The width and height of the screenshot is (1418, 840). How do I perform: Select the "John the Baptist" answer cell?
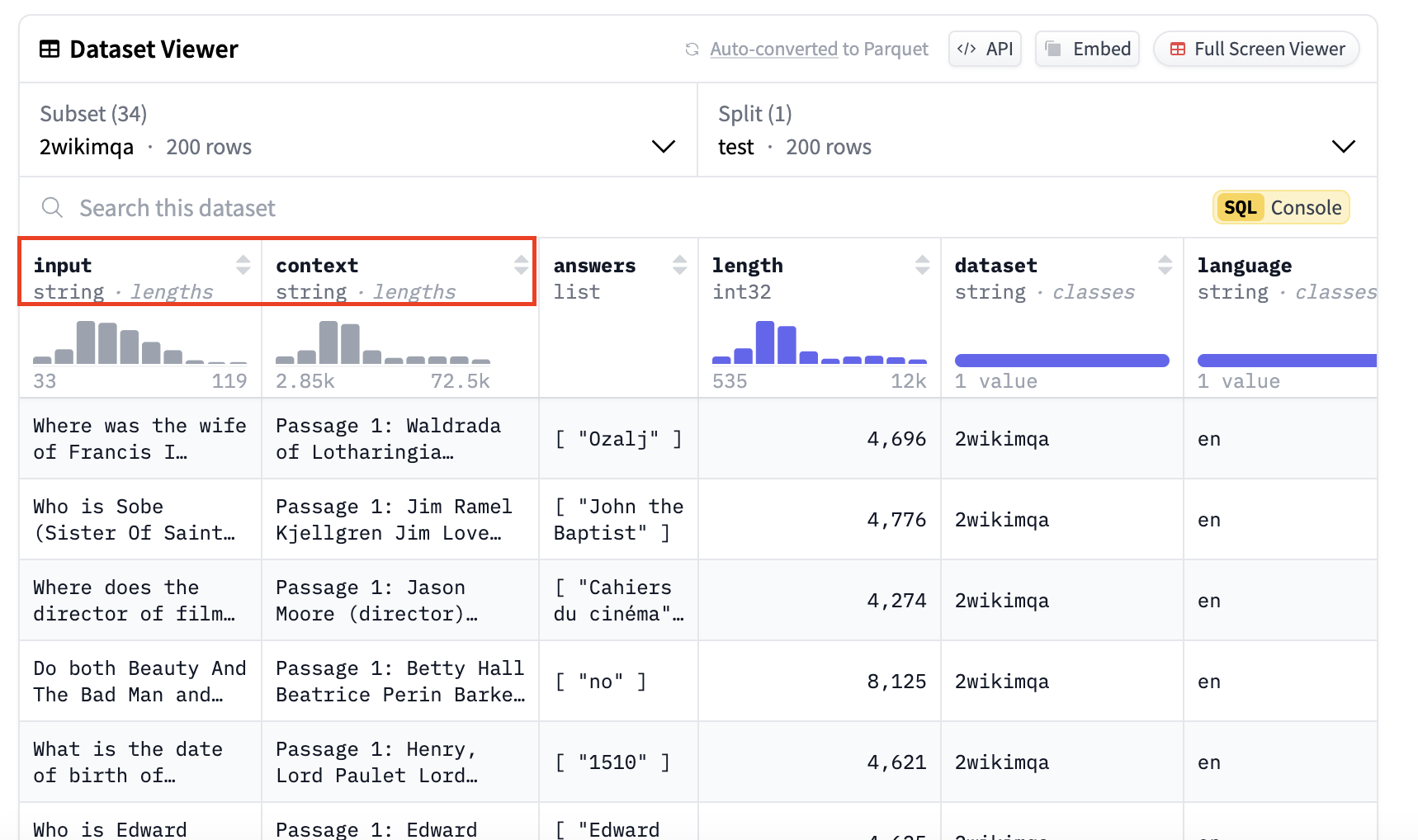pos(618,520)
